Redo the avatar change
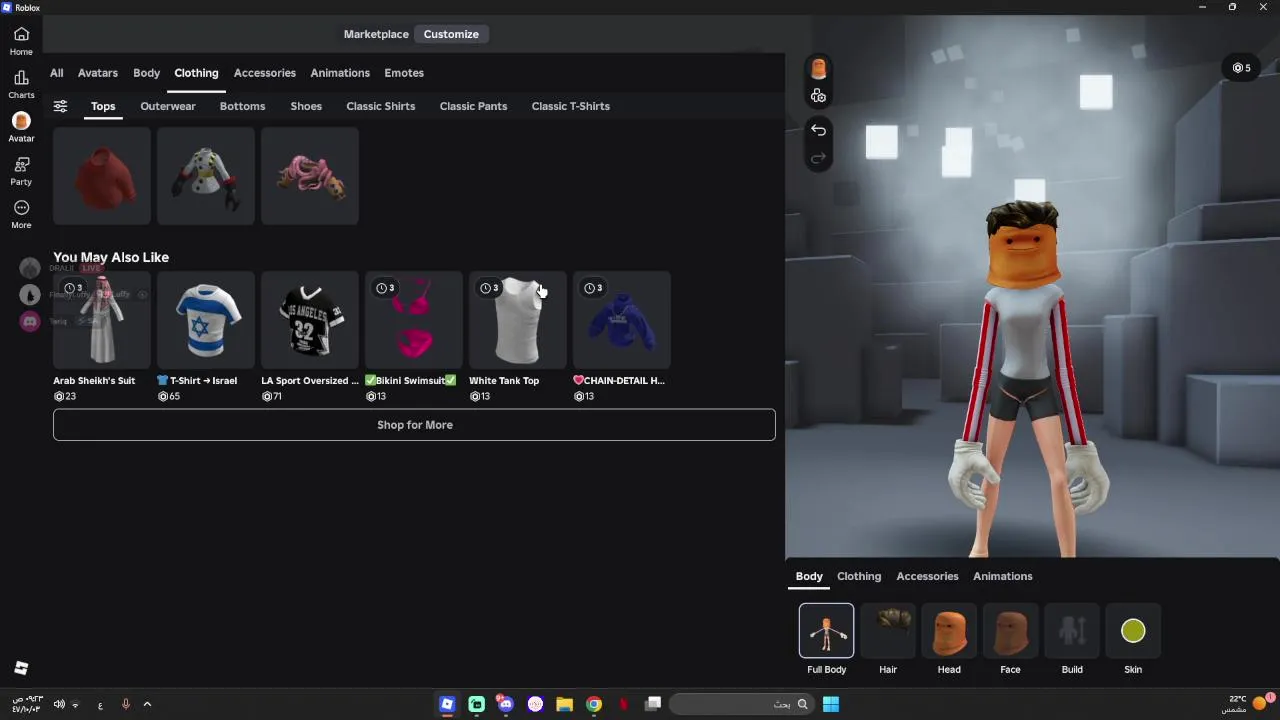 818,158
